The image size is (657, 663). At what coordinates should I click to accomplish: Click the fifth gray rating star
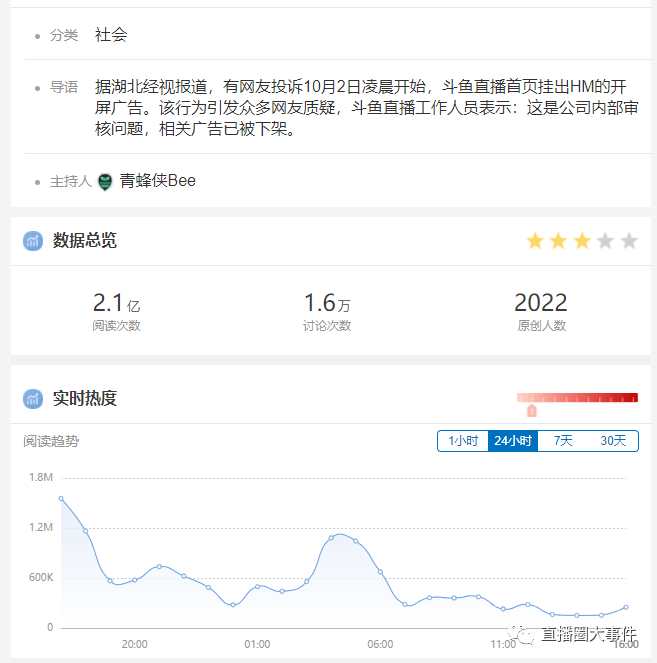[x=629, y=241]
